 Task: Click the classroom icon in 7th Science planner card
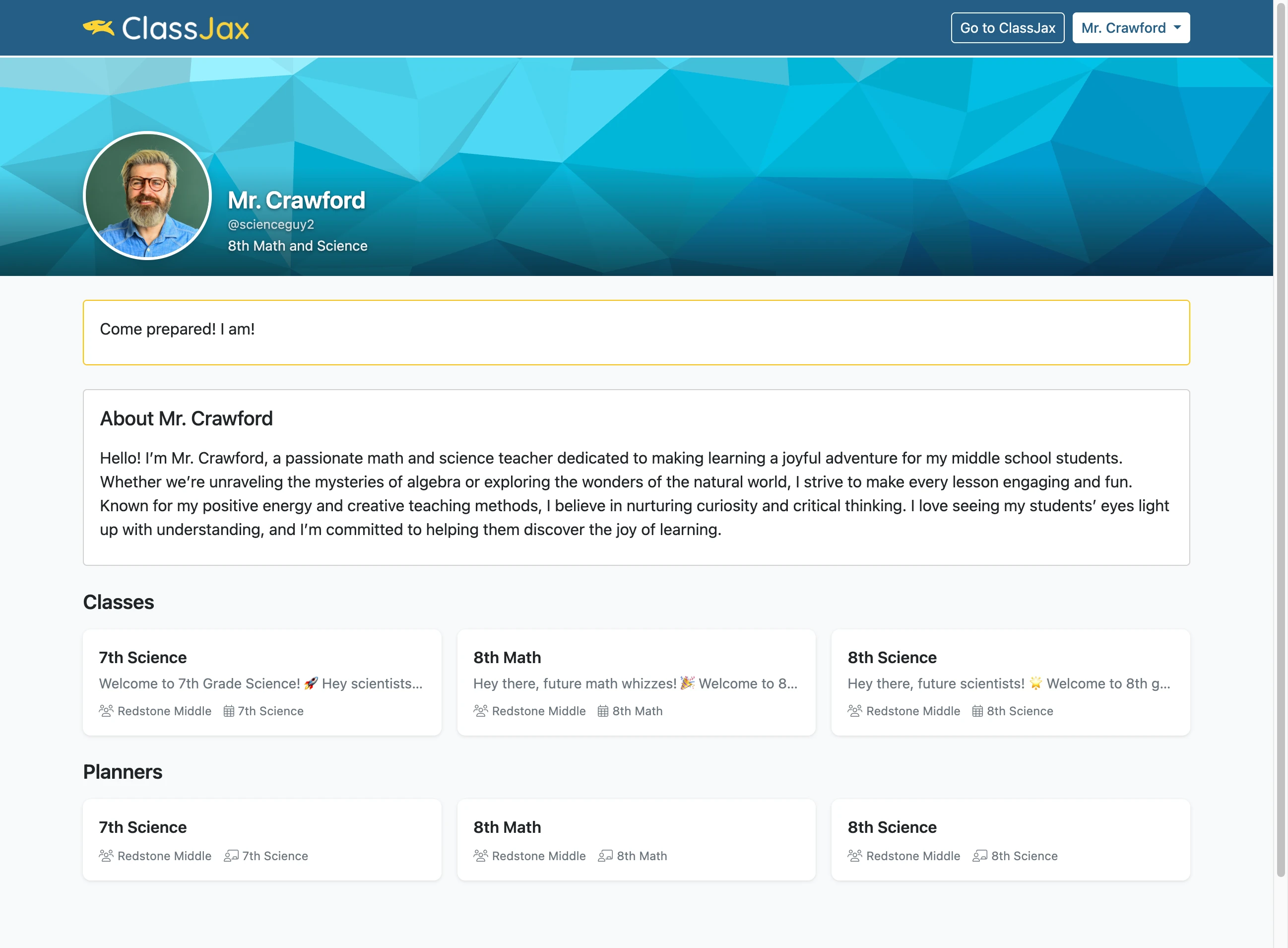click(231, 856)
